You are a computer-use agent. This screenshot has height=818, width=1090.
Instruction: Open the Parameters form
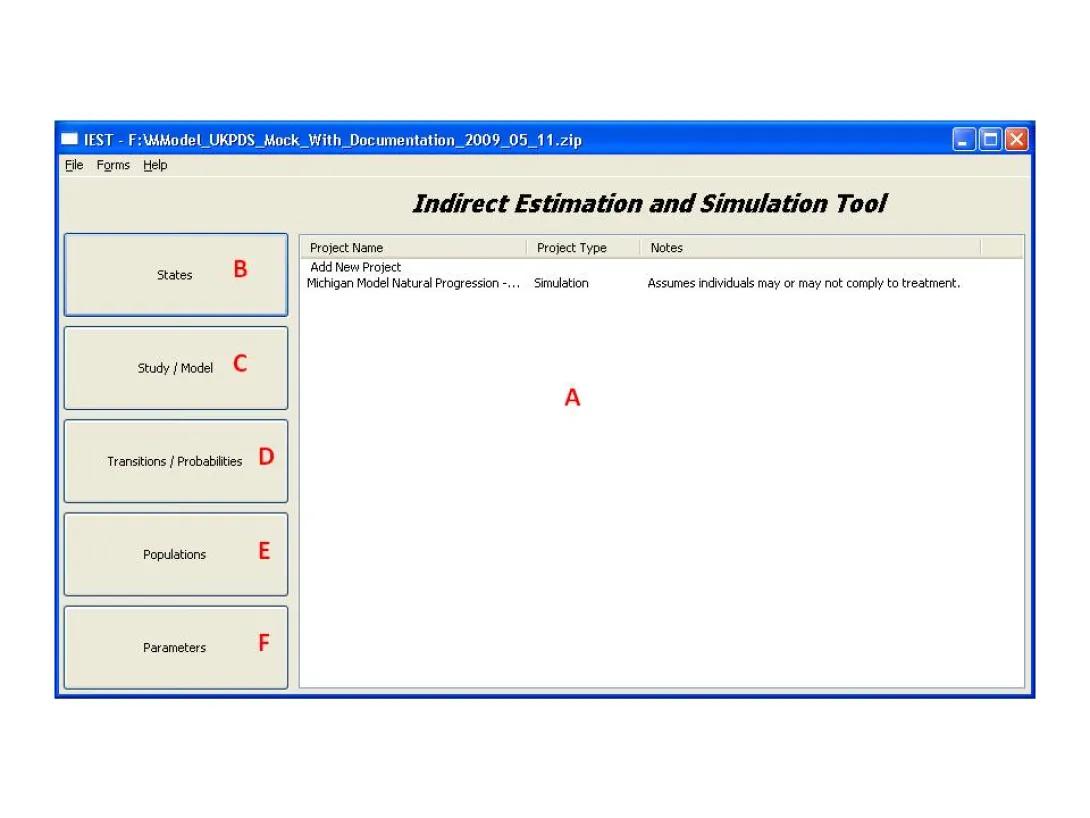(176, 647)
